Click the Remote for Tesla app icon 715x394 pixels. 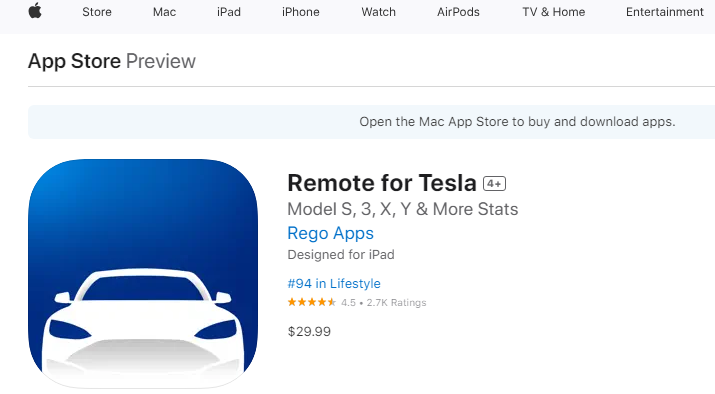[143, 274]
